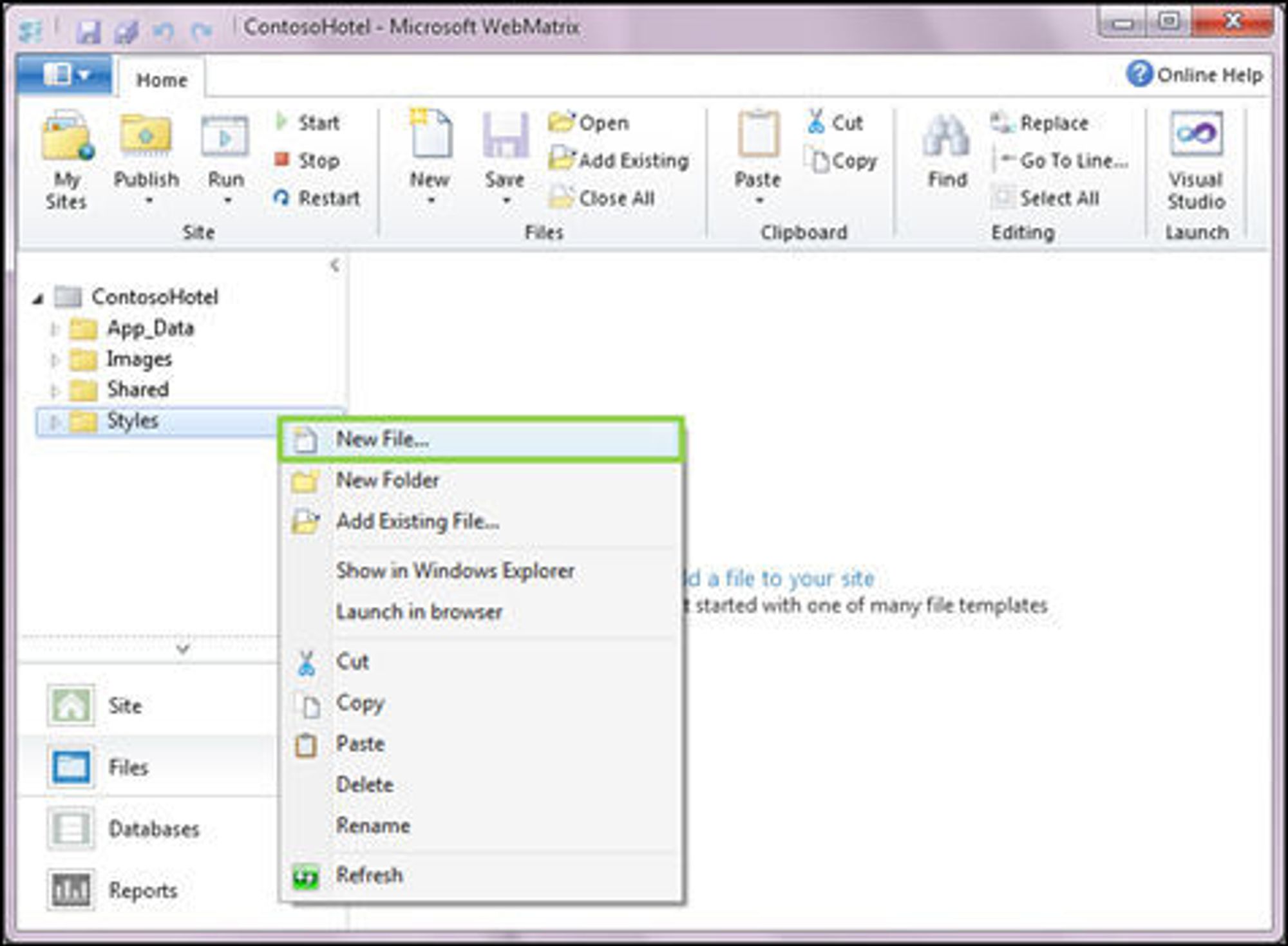Image resolution: width=1288 pixels, height=946 pixels.
Task: Collapse the file tree pane with chevron
Action: [x=335, y=265]
